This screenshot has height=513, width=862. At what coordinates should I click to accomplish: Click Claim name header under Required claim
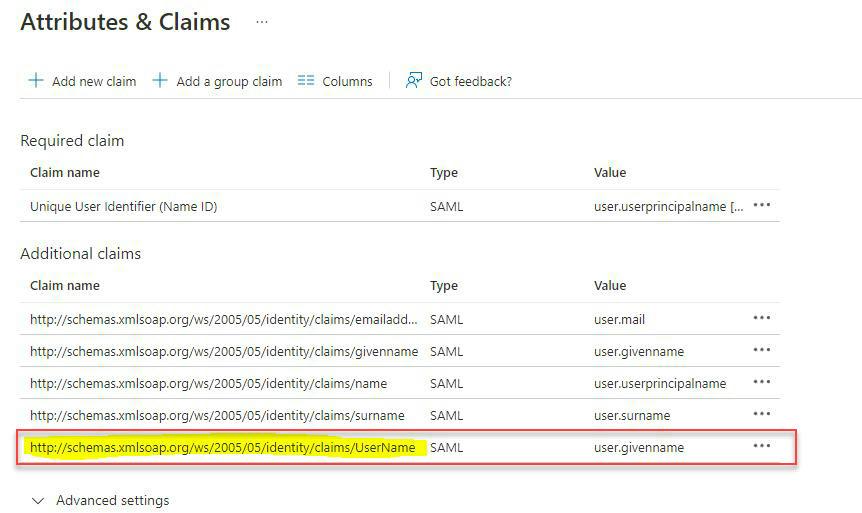point(65,173)
